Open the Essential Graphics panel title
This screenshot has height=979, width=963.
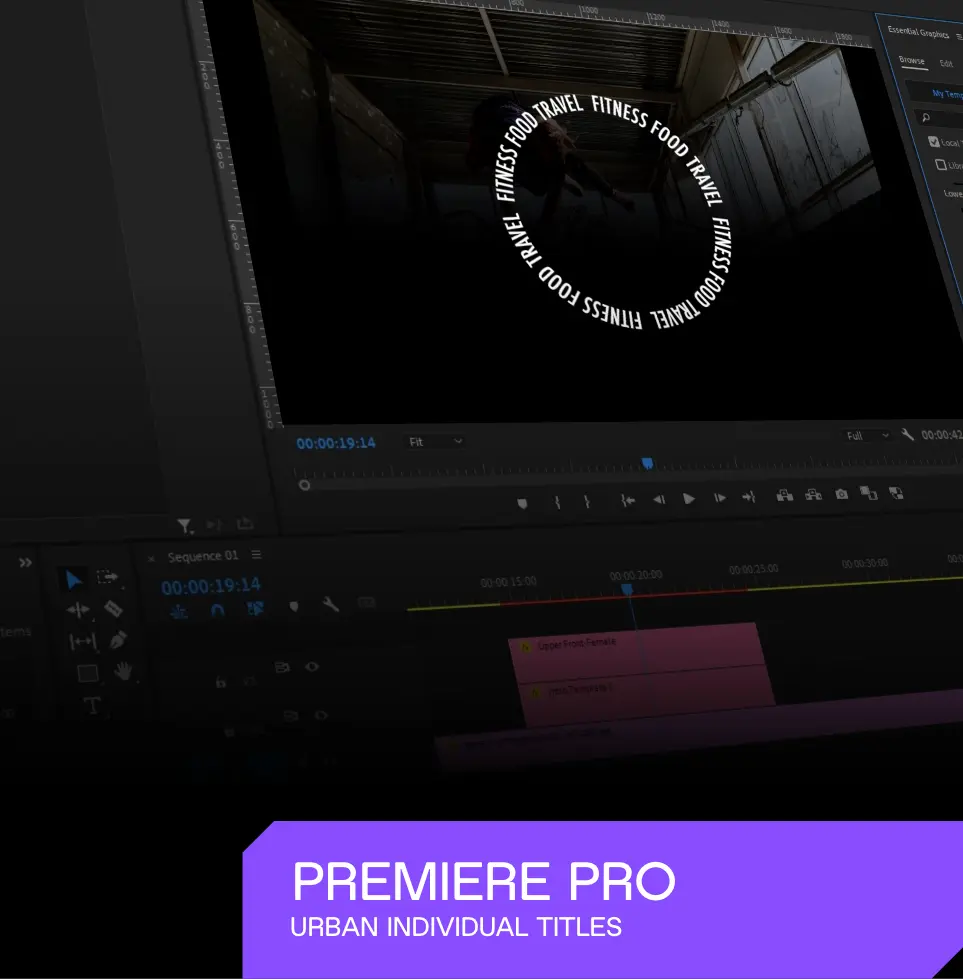(x=918, y=32)
